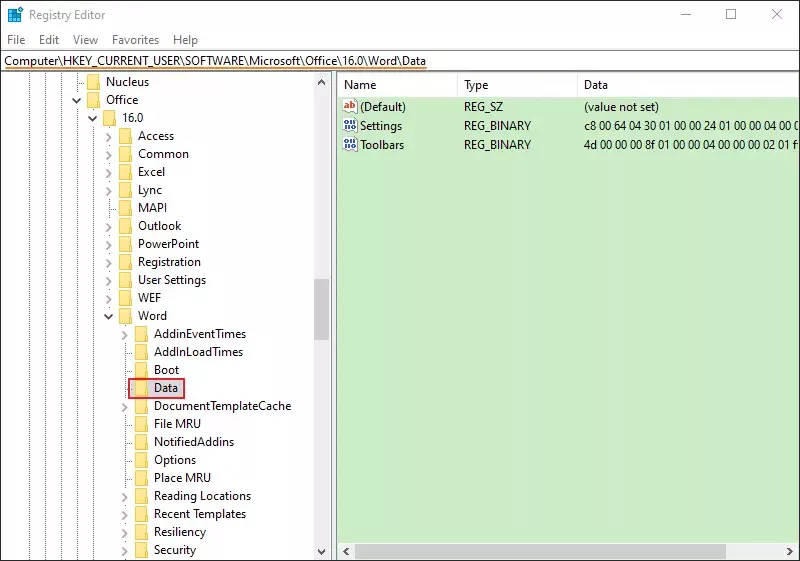800x561 pixels.
Task: Select the MAPI folder icon
Action: click(x=125, y=208)
